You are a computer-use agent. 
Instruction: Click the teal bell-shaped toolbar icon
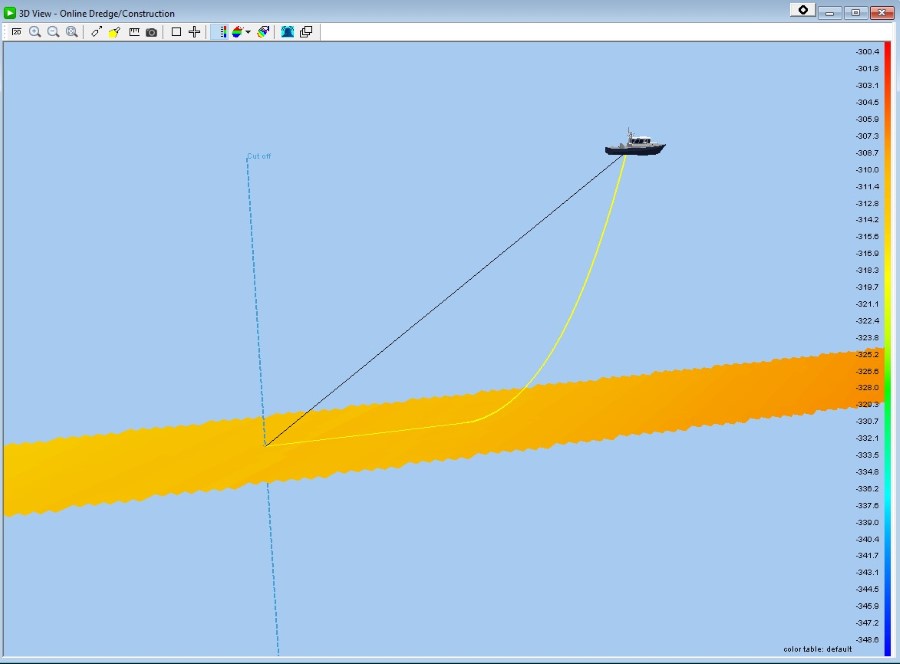[288, 32]
